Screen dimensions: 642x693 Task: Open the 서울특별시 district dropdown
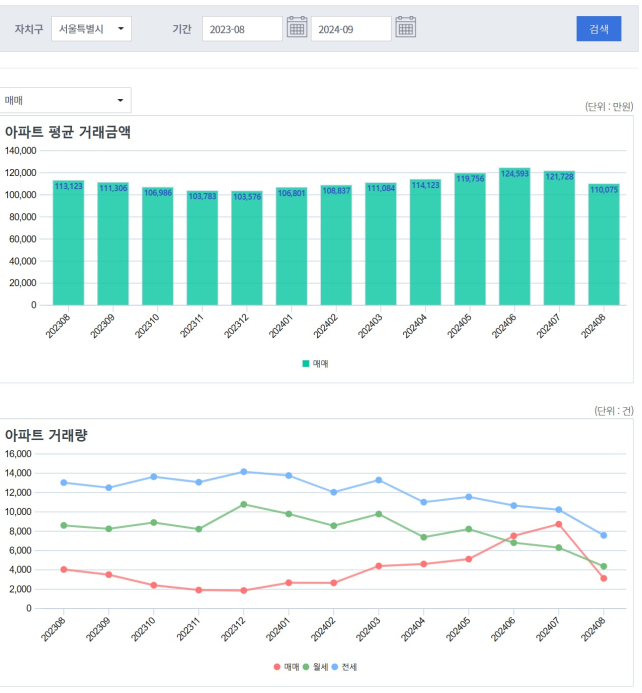click(91, 29)
